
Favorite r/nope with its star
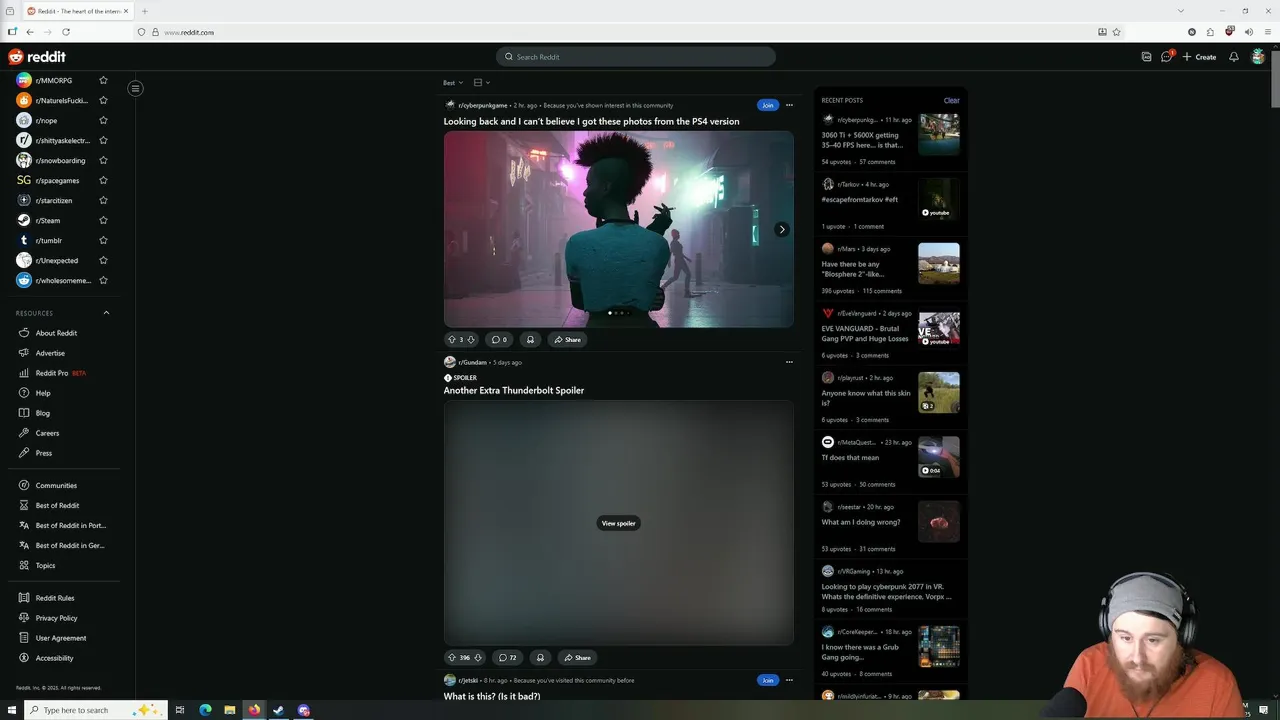click(x=103, y=120)
